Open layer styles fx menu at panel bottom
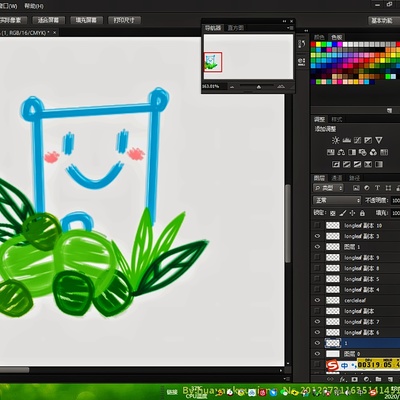Screen dimensions: 400x400 coord(343,379)
